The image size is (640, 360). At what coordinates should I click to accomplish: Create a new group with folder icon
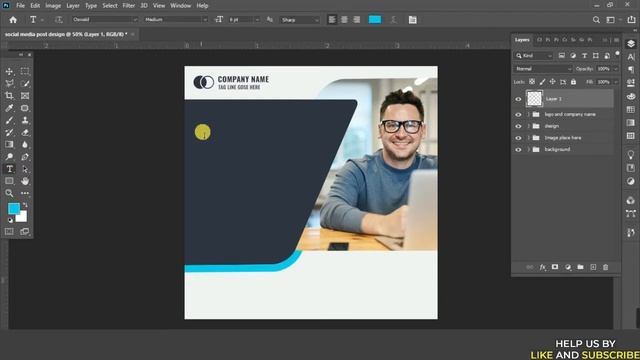(580, 267)
